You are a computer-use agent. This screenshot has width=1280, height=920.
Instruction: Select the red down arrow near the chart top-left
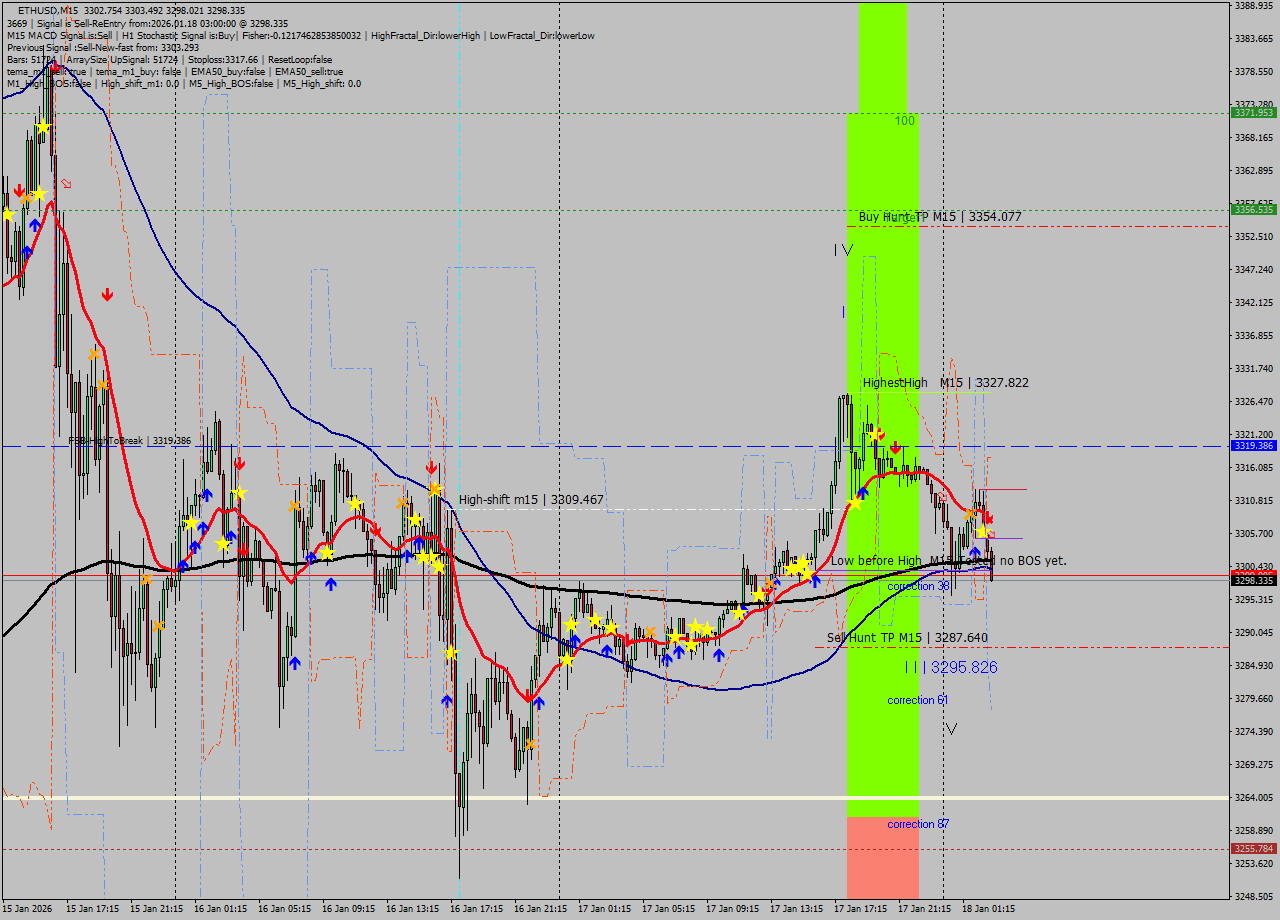coord(20,190)
